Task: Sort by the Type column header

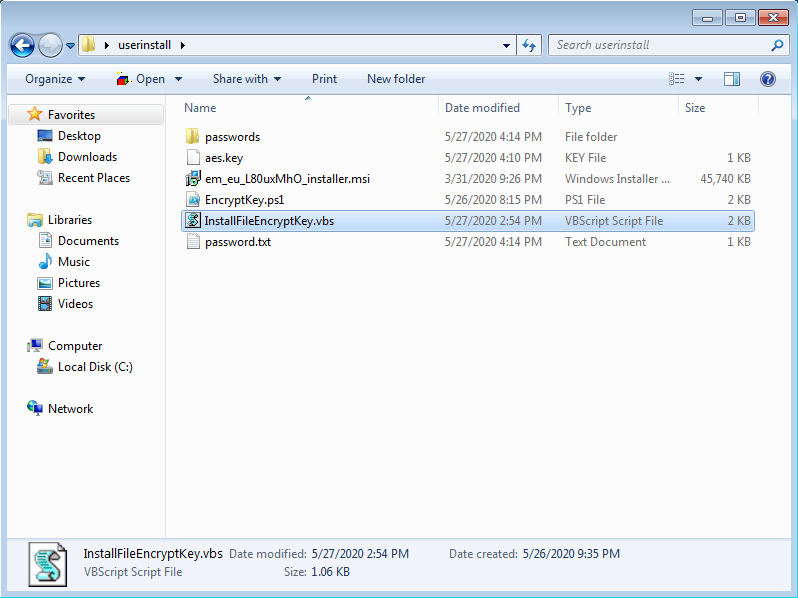Action: point(618,108)
